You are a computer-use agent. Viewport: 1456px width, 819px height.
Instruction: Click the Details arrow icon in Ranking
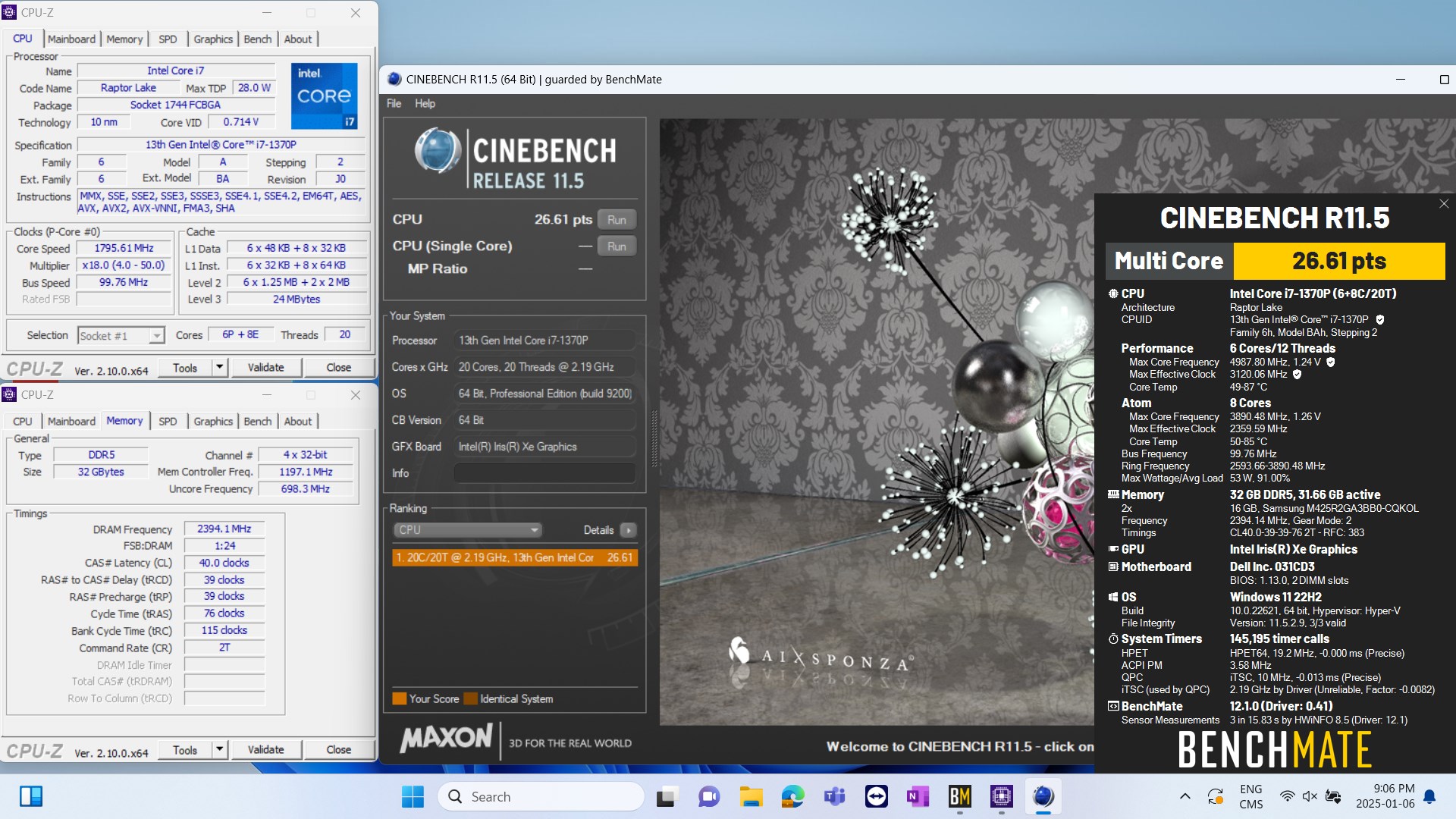(x=628, y=530)
